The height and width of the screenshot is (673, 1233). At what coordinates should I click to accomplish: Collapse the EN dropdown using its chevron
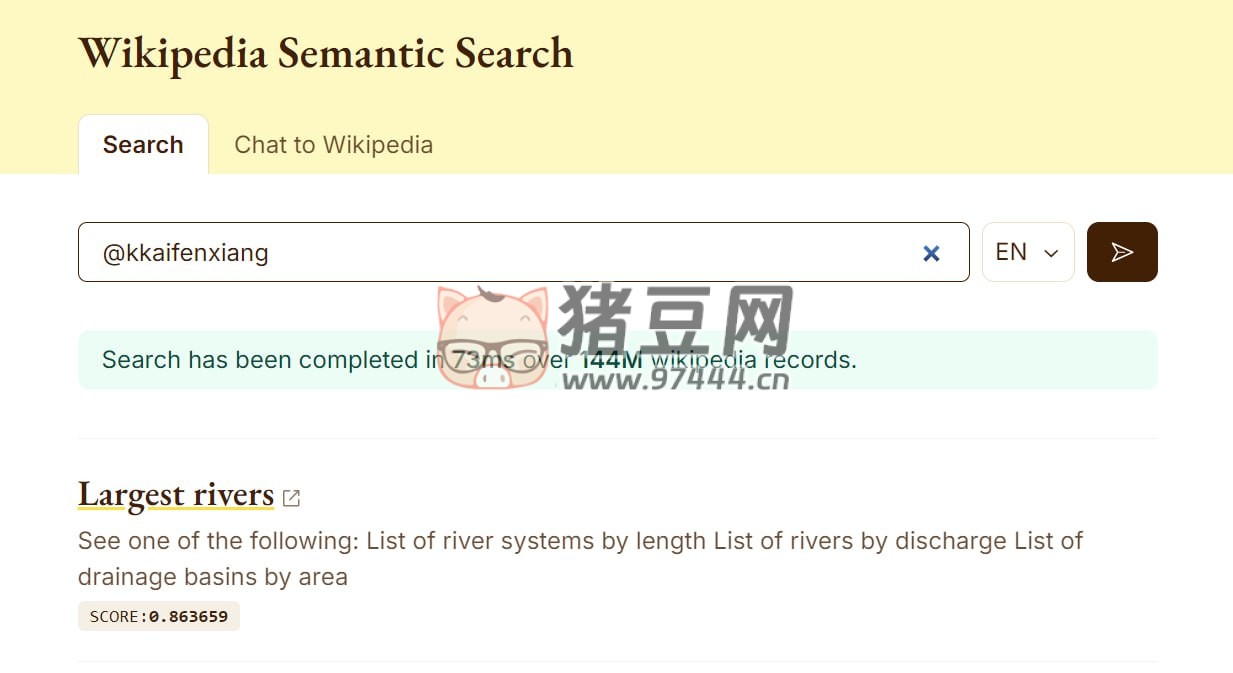1051,253
